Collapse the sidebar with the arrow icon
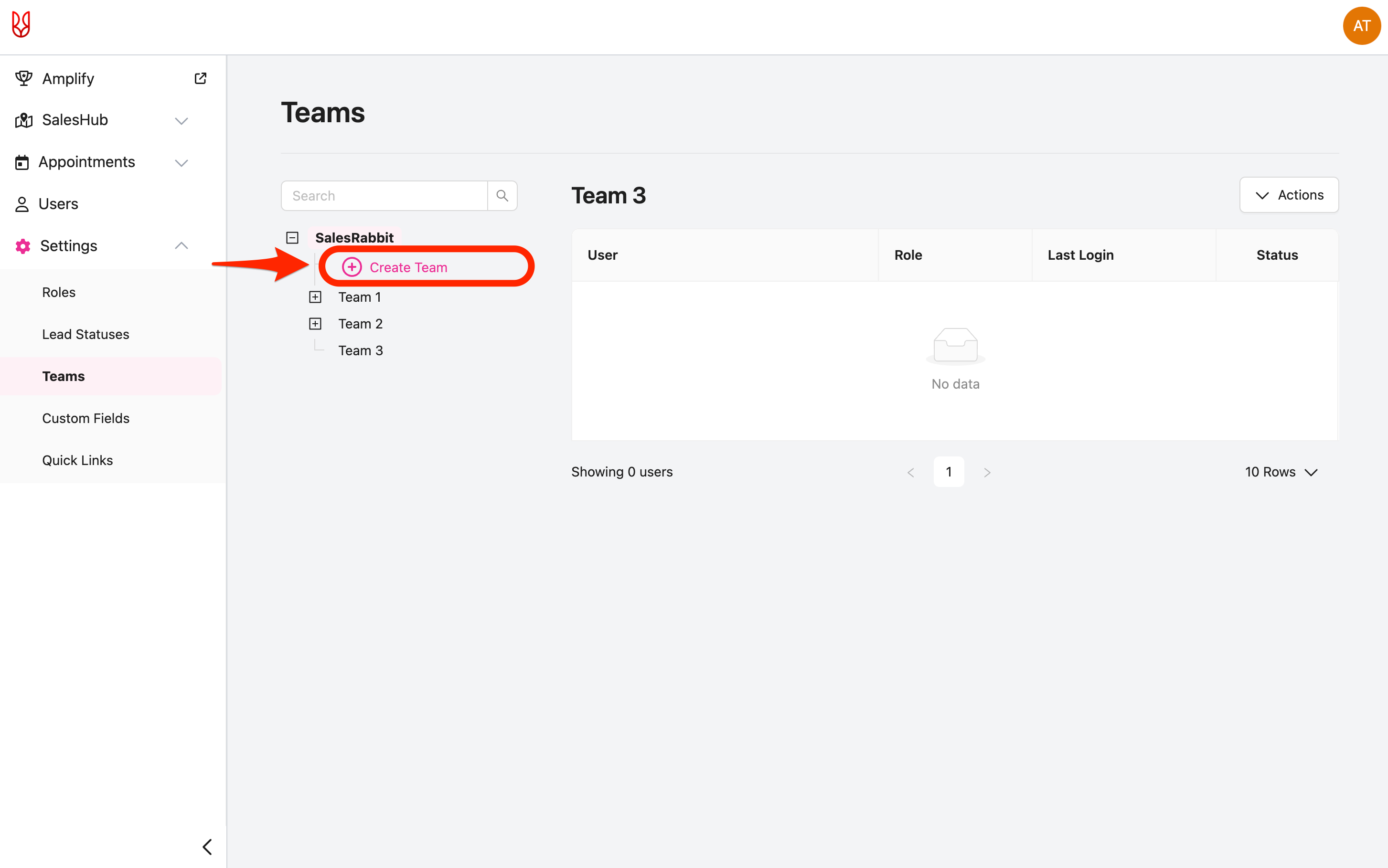Image resolution: width=1388 pixels, height=868 pixels. coord(207,846)
